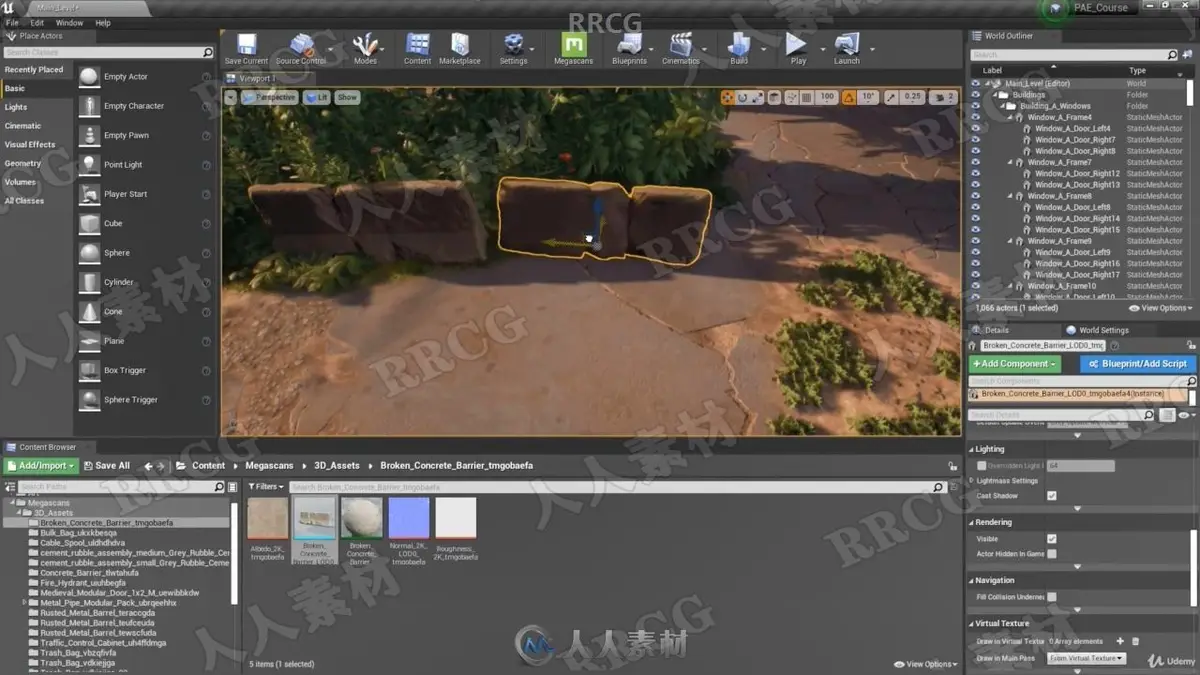Open the Source Control toolbar icon
The image size is (1200, 675).
coord(301,47)
